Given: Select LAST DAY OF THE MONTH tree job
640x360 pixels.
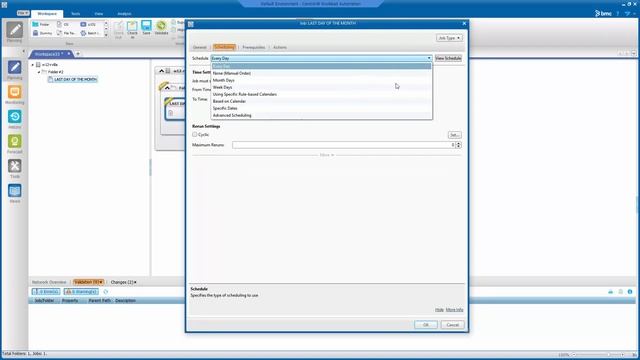Looking at the screenshot, I should coord(76,79).
